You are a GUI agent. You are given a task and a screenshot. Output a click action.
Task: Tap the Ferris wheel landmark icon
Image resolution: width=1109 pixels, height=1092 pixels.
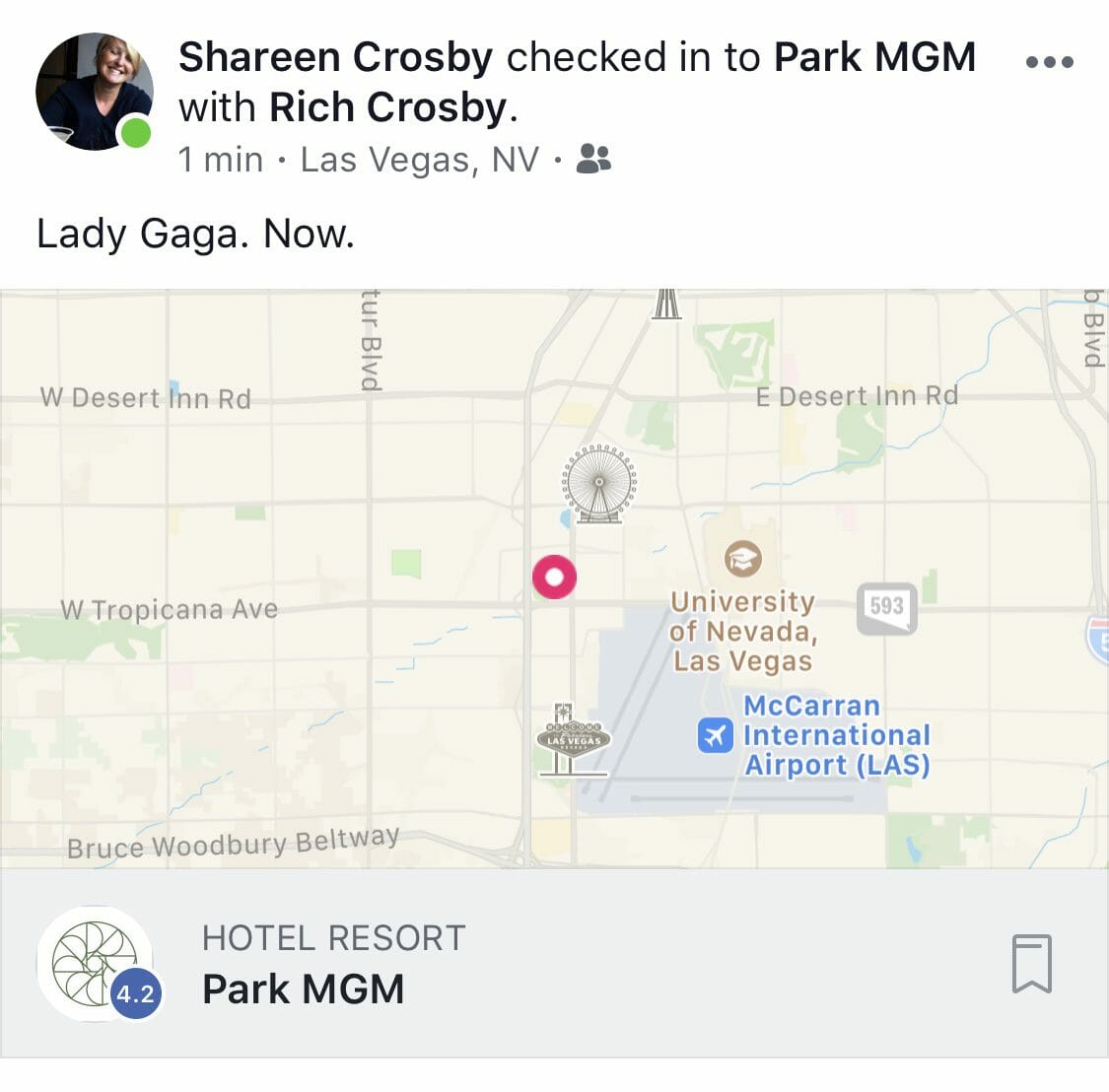pyautogui.click(x=599, y=484)
